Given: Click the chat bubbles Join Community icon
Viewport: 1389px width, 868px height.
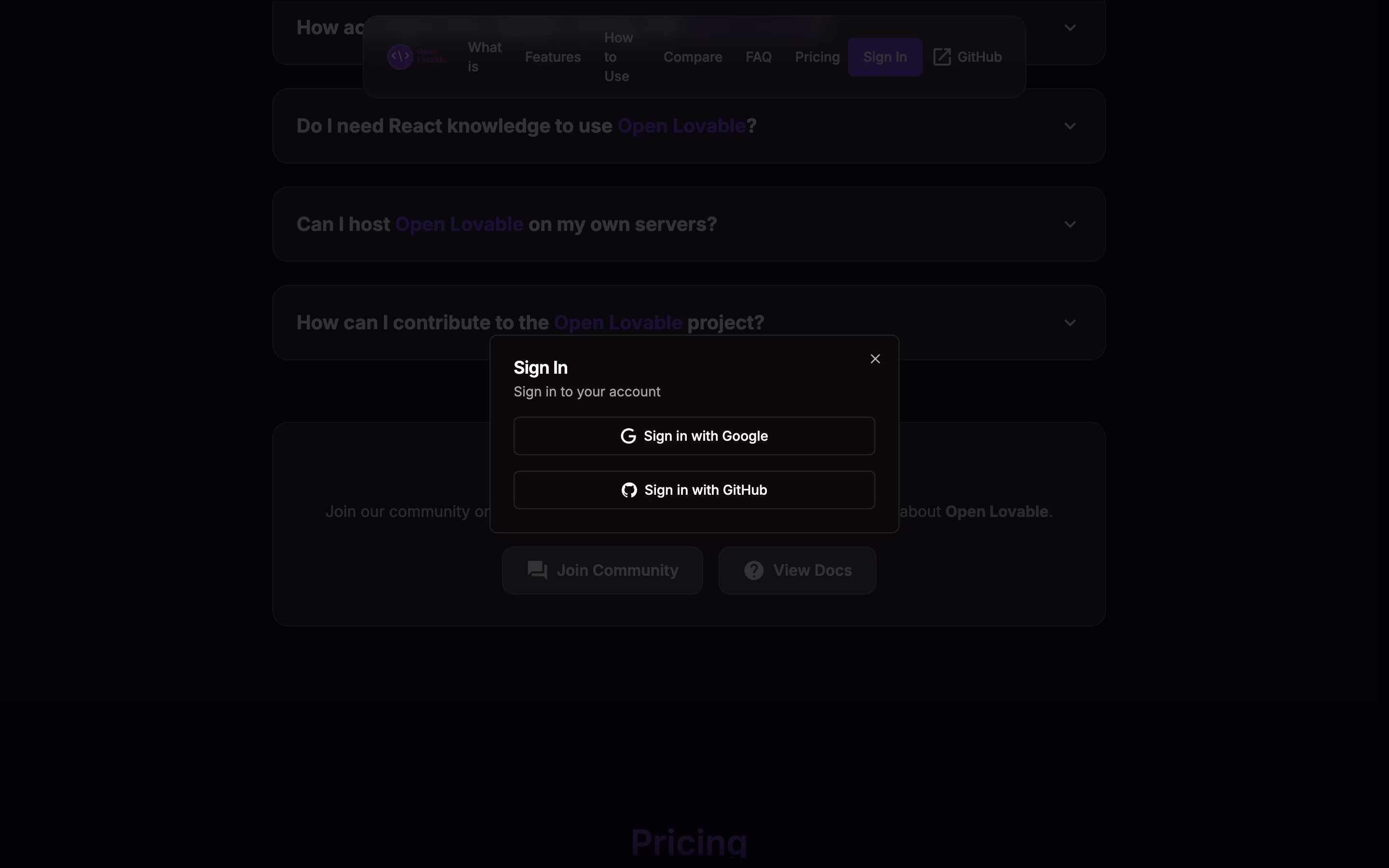Looking at the screenshot, I should coord(537,570).
